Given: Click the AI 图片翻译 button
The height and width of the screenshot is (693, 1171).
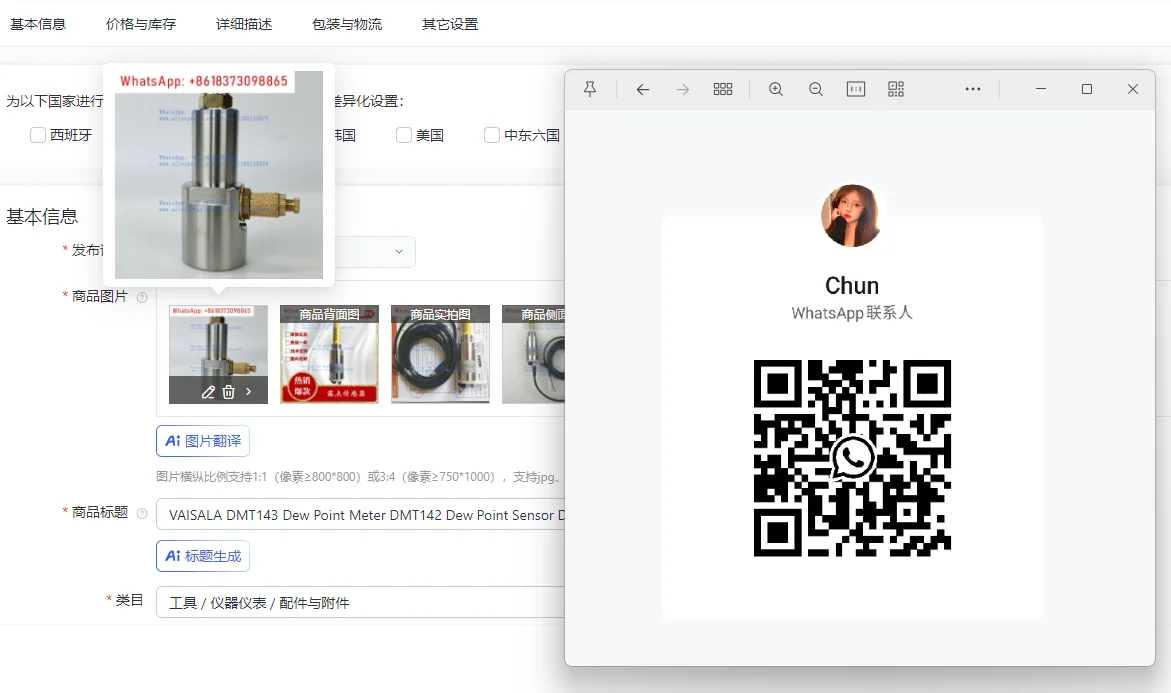Looking at the screenshot, I should (203, 441).
